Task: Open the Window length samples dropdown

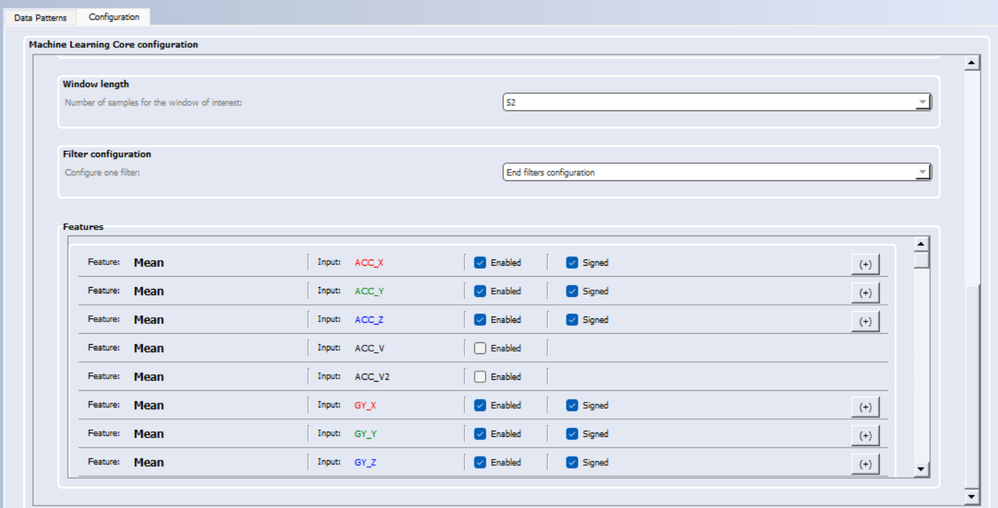Action: (x=923, y=102)
